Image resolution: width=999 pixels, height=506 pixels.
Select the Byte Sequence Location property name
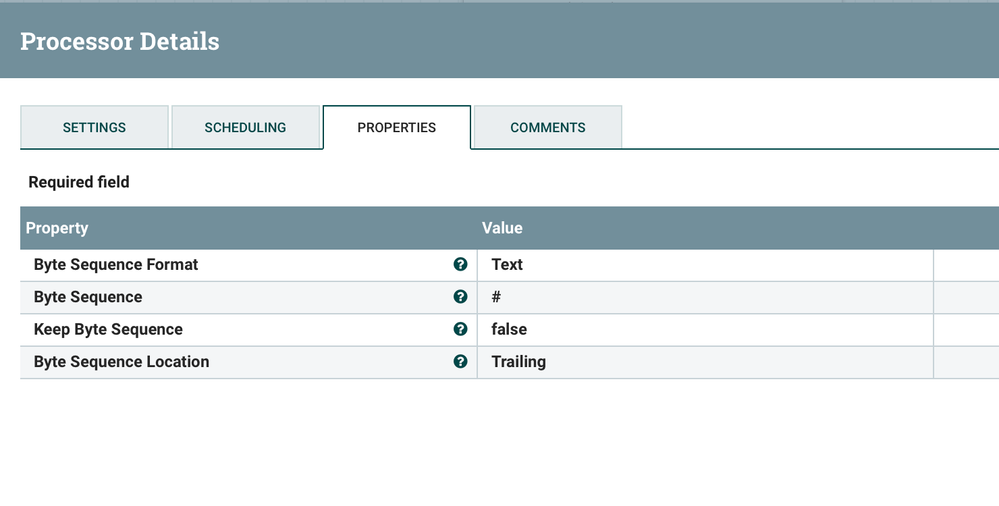(x=121, y=362)
